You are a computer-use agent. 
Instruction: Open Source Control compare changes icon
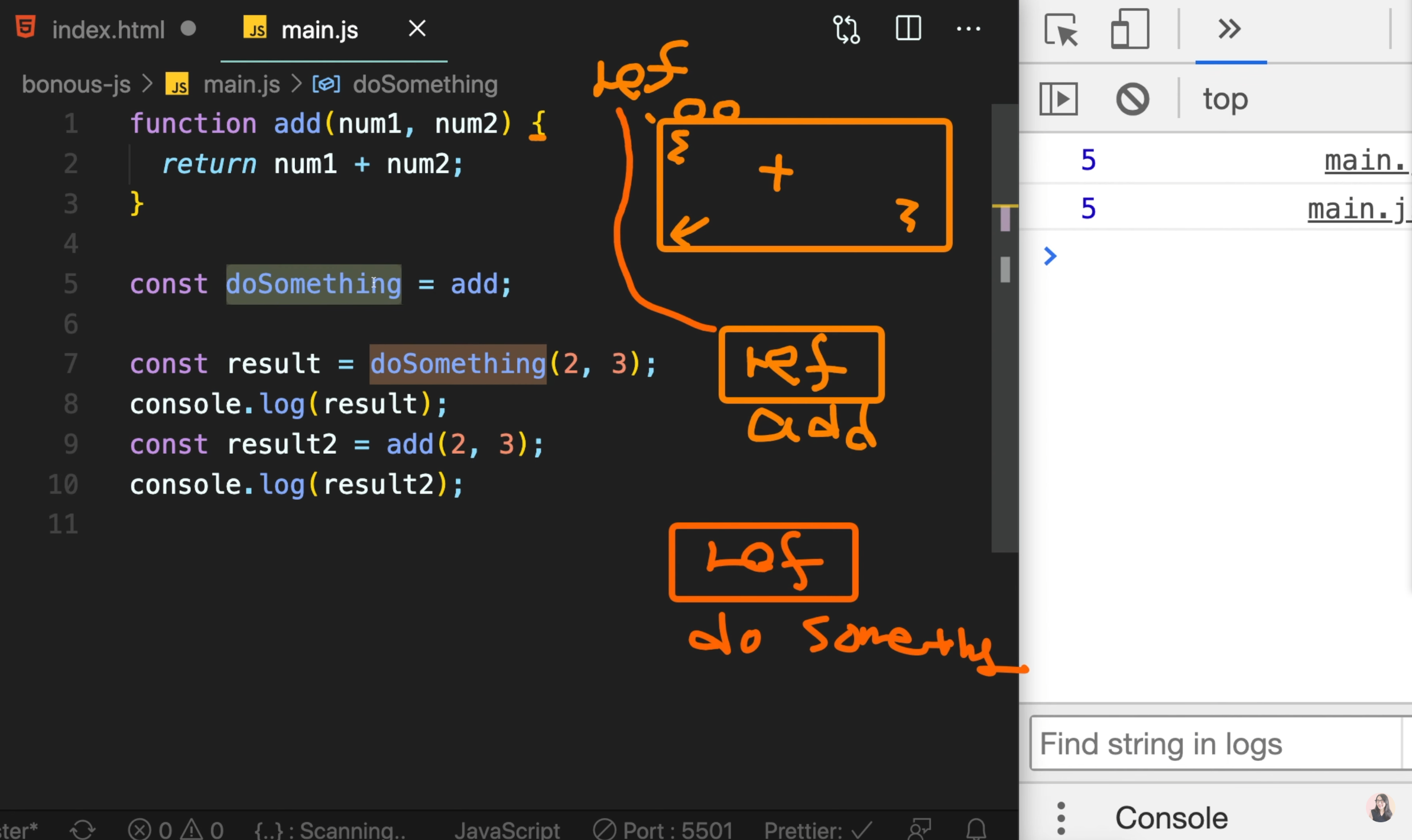pos(846,29)
